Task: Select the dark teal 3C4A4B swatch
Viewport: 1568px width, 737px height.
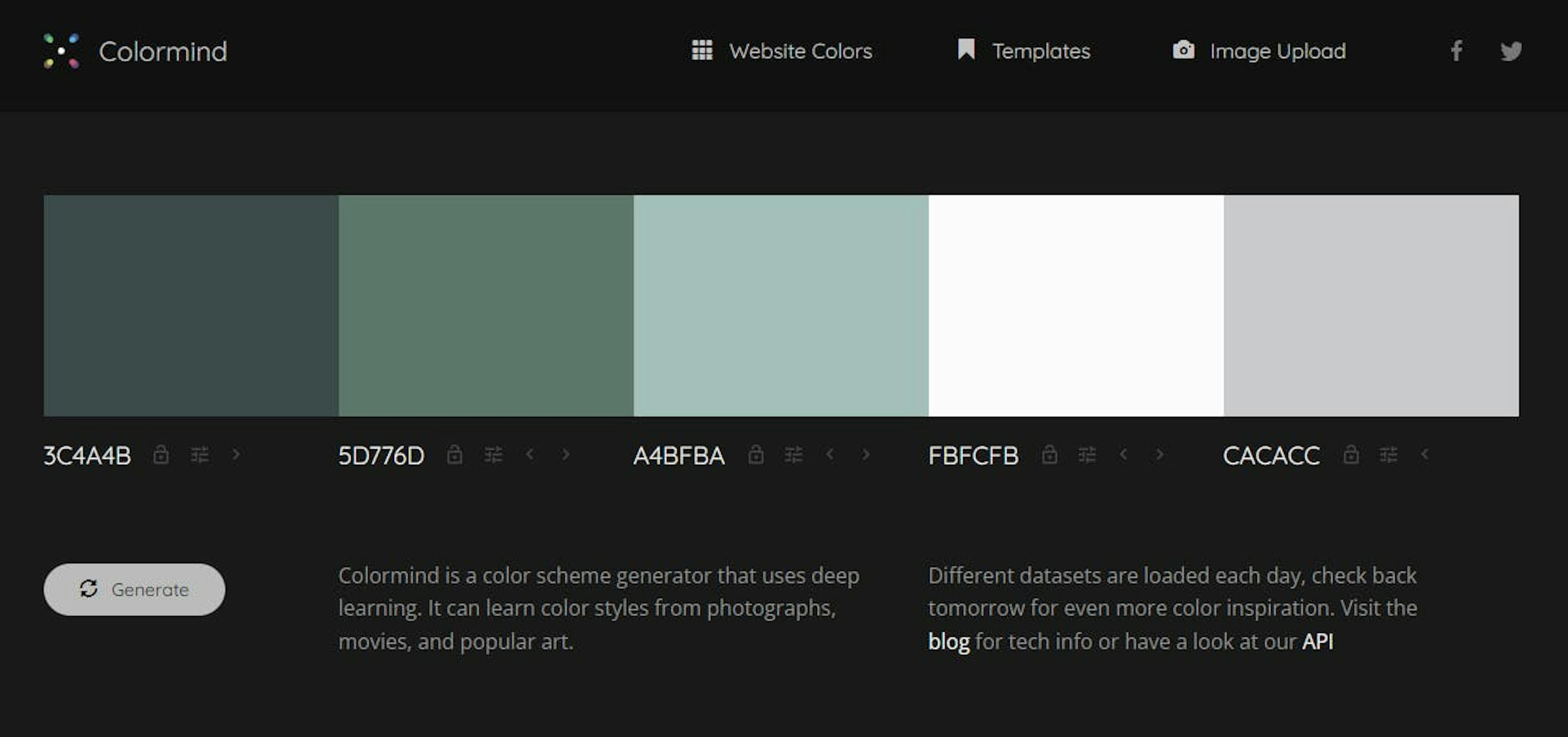Action: pyautogui.click(x=191, y=305)
